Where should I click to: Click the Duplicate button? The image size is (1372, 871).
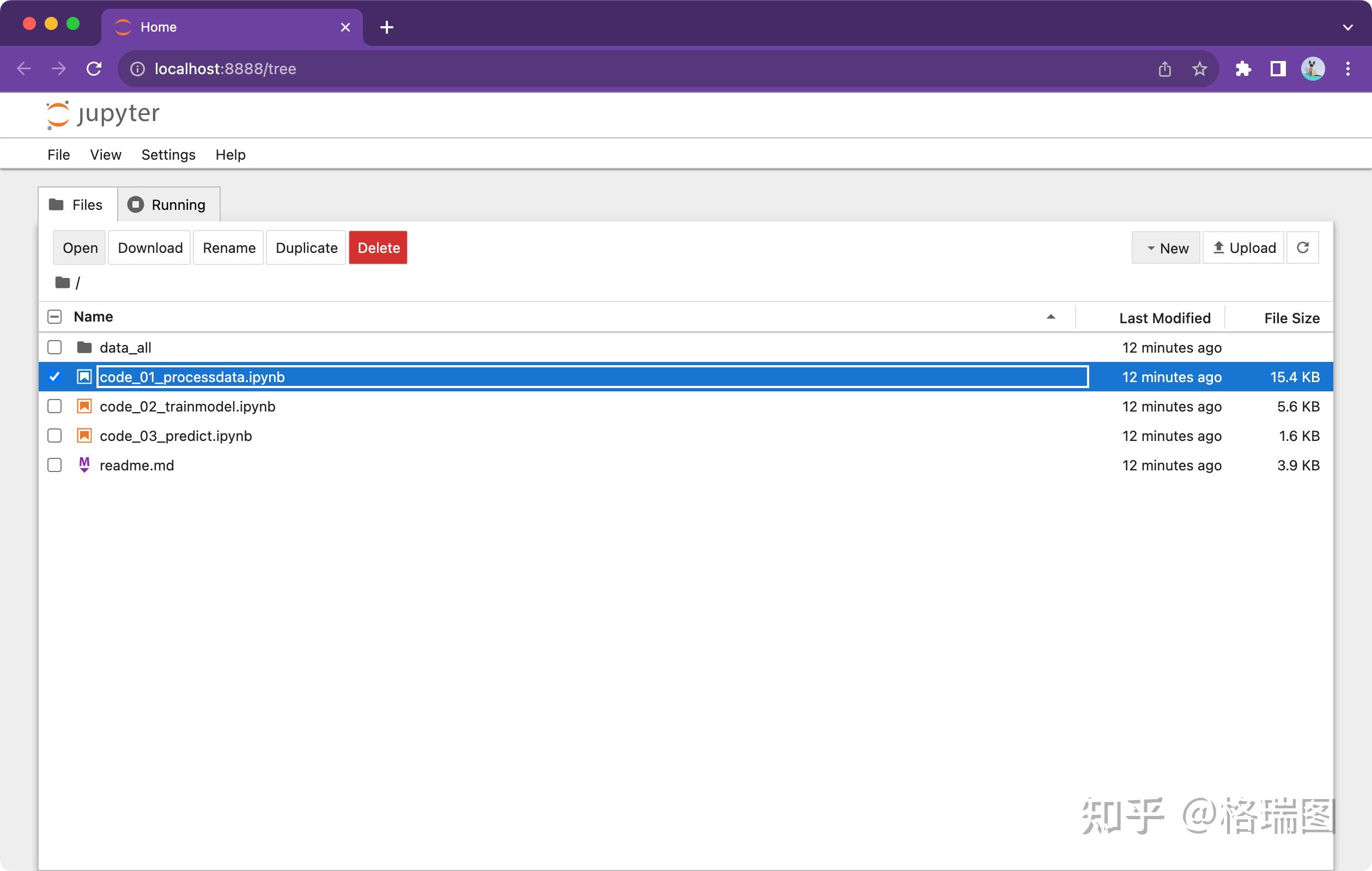tap(306, 248)
